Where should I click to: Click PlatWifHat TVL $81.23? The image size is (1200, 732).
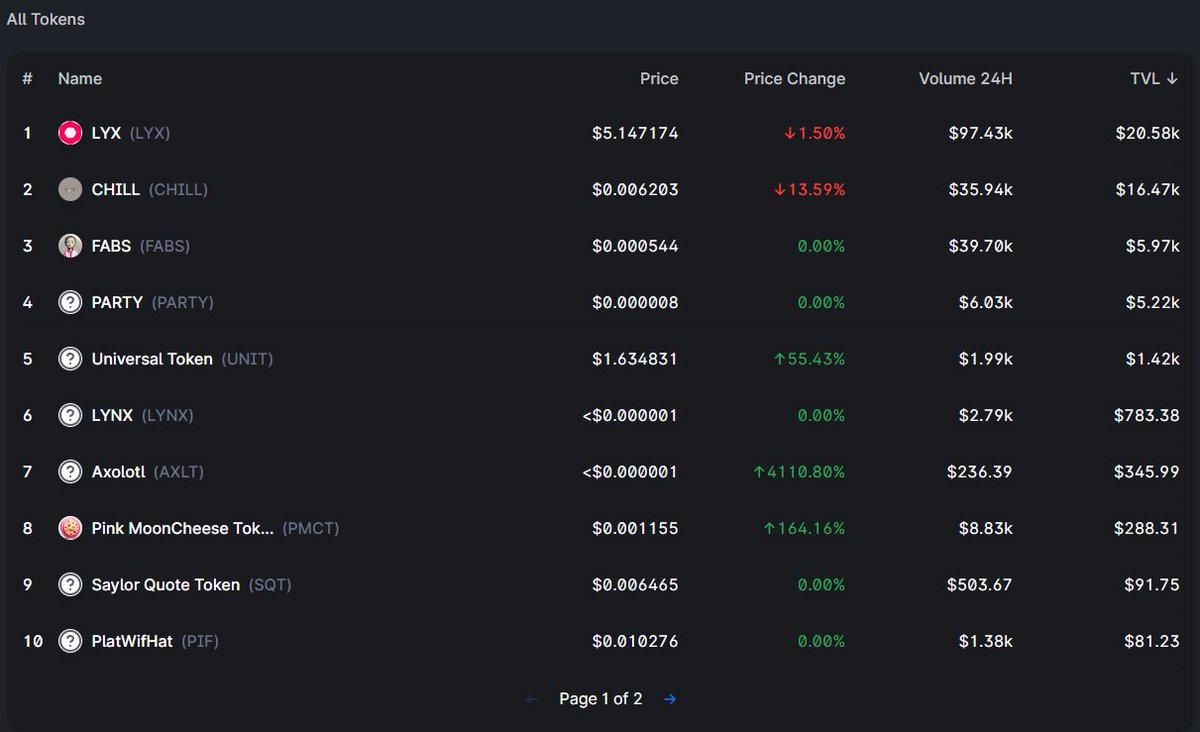pos(1152,641)
